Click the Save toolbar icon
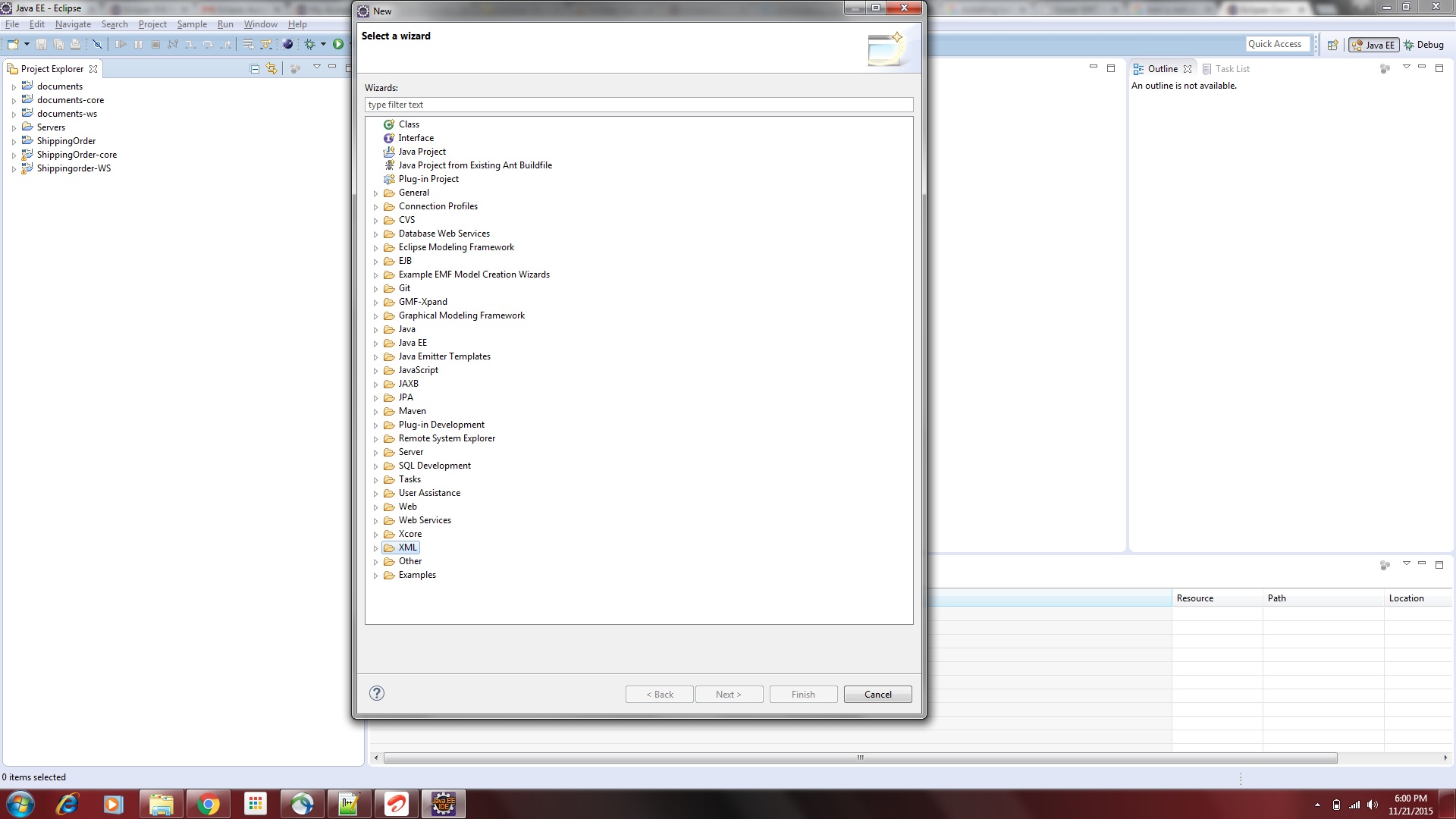1456x819 pixels. 41,44
